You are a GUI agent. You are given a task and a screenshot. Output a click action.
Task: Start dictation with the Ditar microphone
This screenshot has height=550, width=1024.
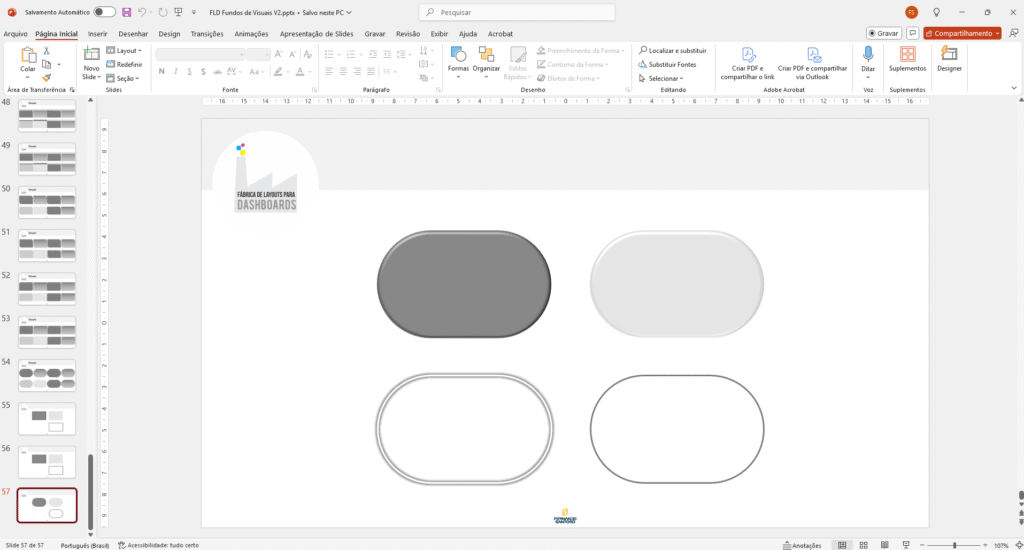point(868,57)
